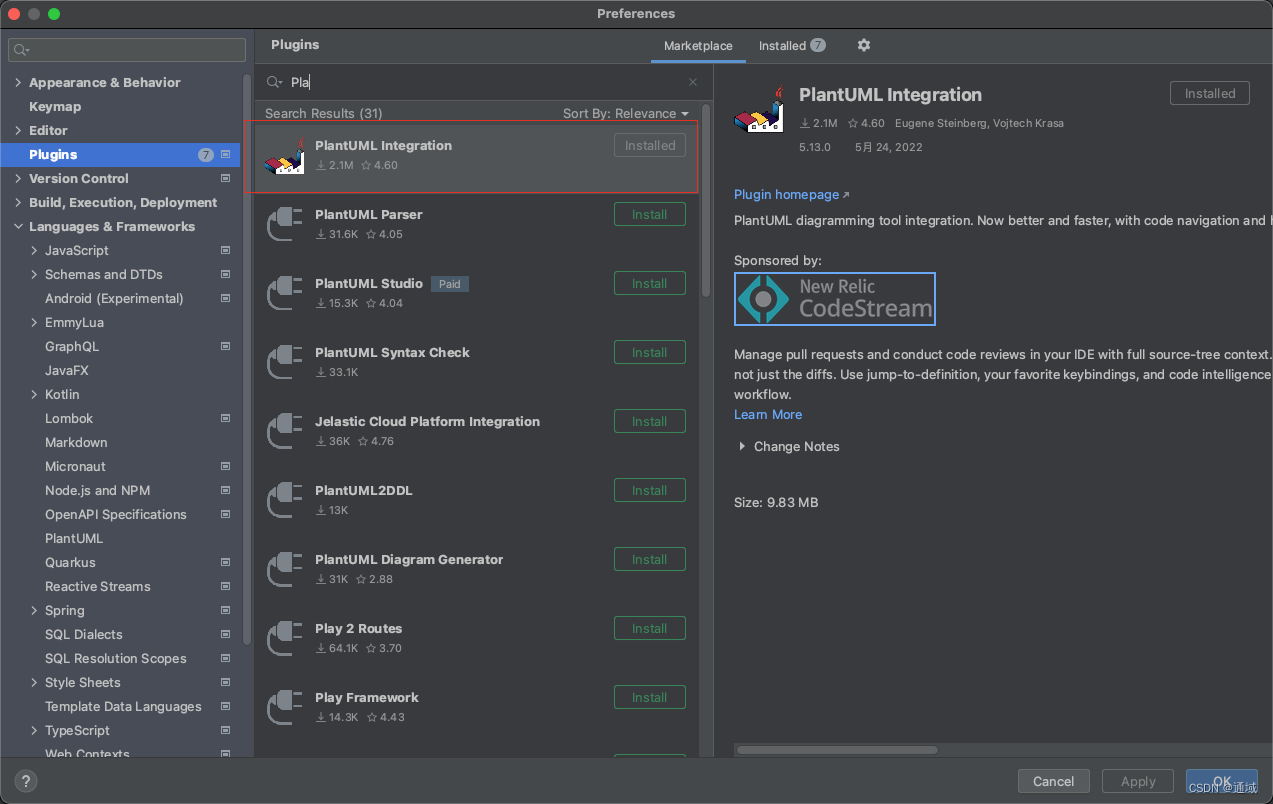
Task: Click the Apply button
Action: 1138,782
